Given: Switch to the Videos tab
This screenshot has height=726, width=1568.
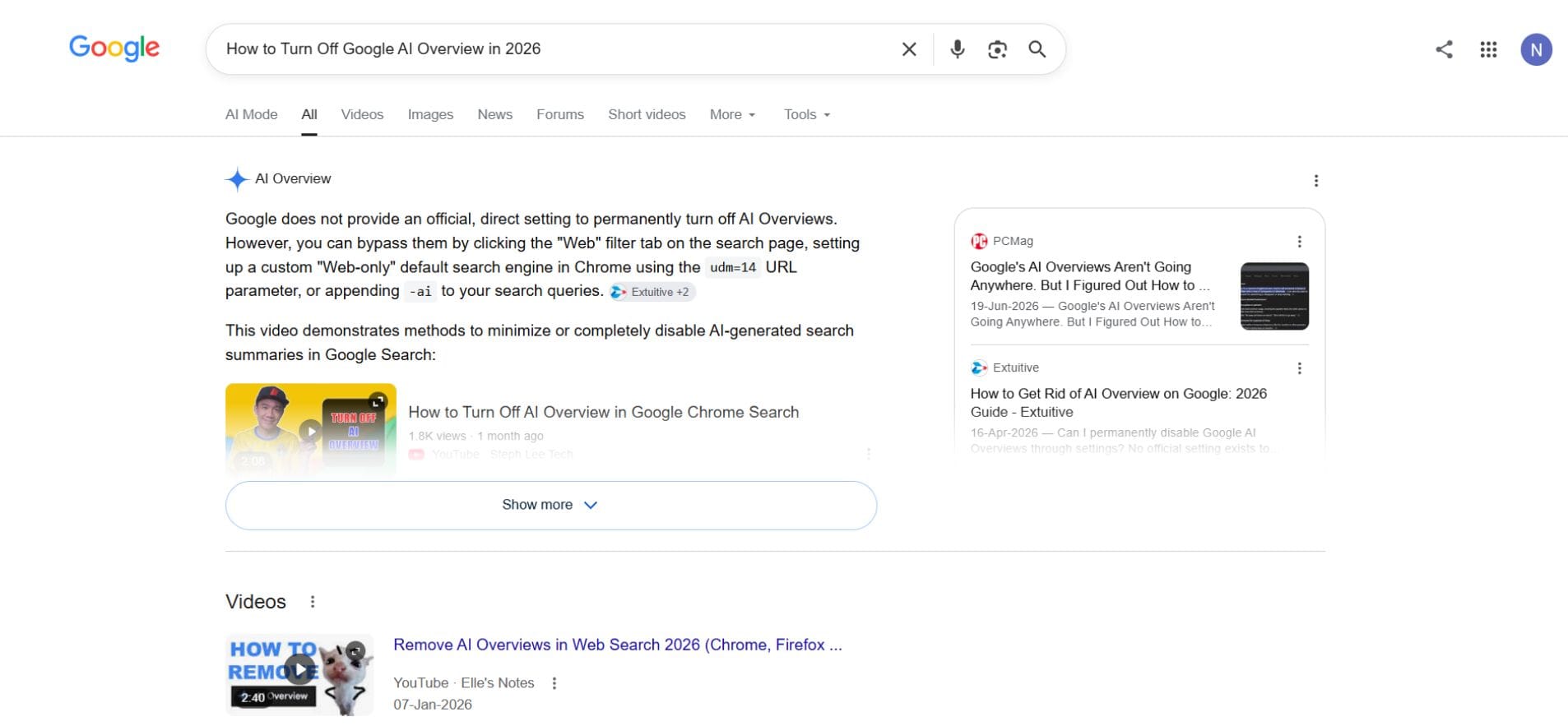Looking at the screenshot, I should 362,114.
